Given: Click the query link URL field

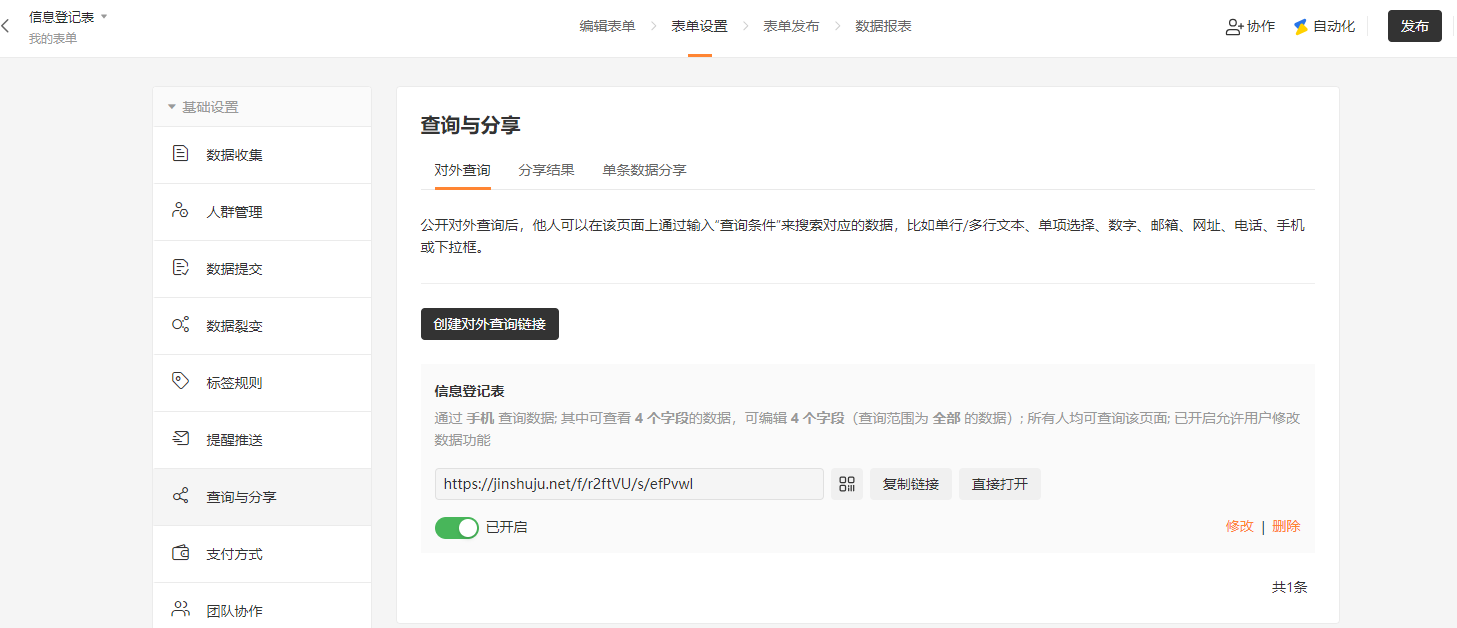Looking at the screenshot, I should pyautogui.click(x=629, y=484).
